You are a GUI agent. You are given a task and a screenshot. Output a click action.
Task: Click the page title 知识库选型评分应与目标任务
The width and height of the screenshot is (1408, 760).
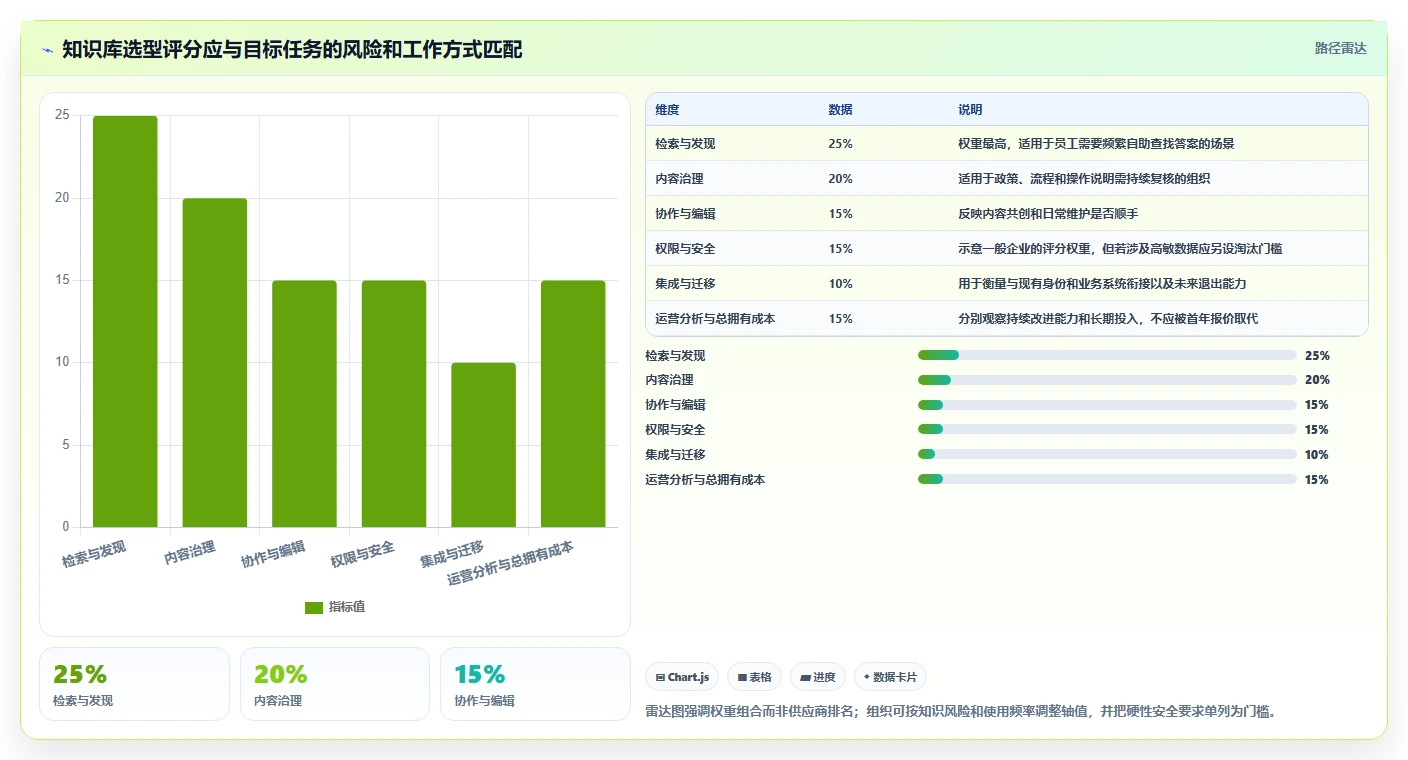click(292, 50)
